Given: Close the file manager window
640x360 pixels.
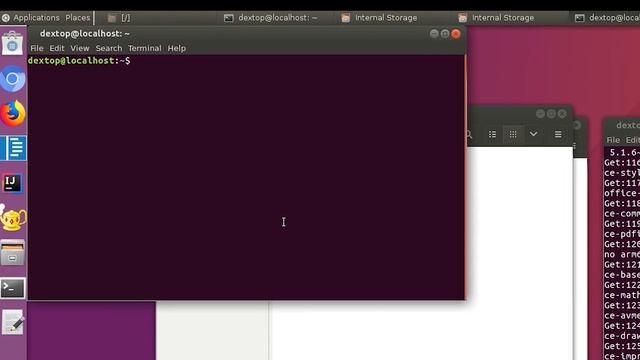Looking at the screenshot, I should (562, 114).
